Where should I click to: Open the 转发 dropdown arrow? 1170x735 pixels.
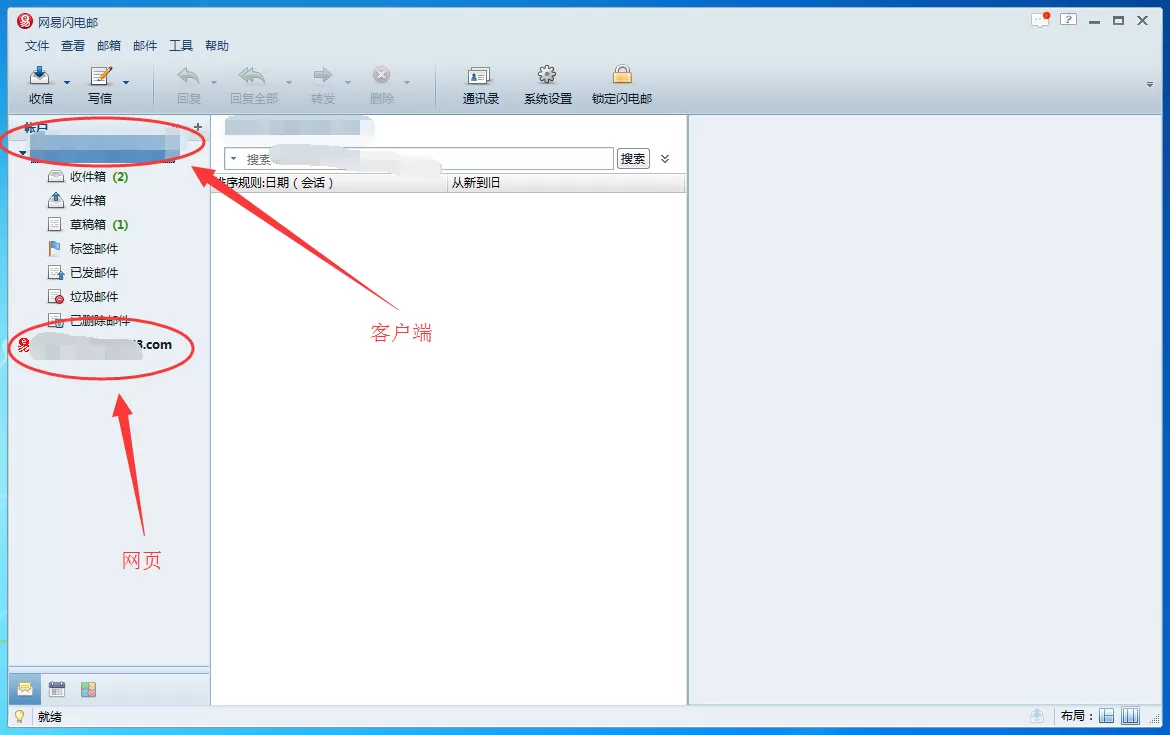(348, 82)
